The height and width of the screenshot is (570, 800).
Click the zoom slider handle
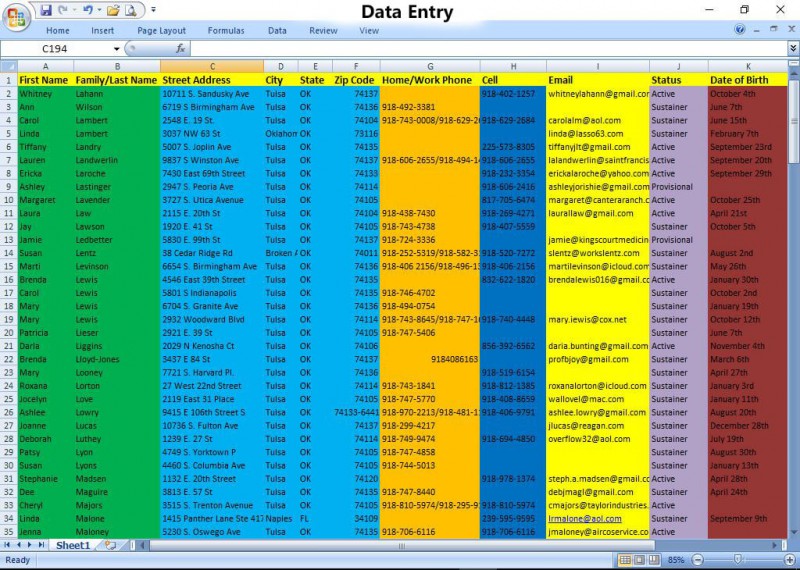pyautogui.click(x=737, y=560)
